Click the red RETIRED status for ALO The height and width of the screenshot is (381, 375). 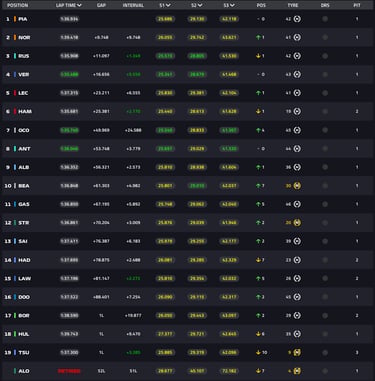pyautogui.click(x=69, y=371)
